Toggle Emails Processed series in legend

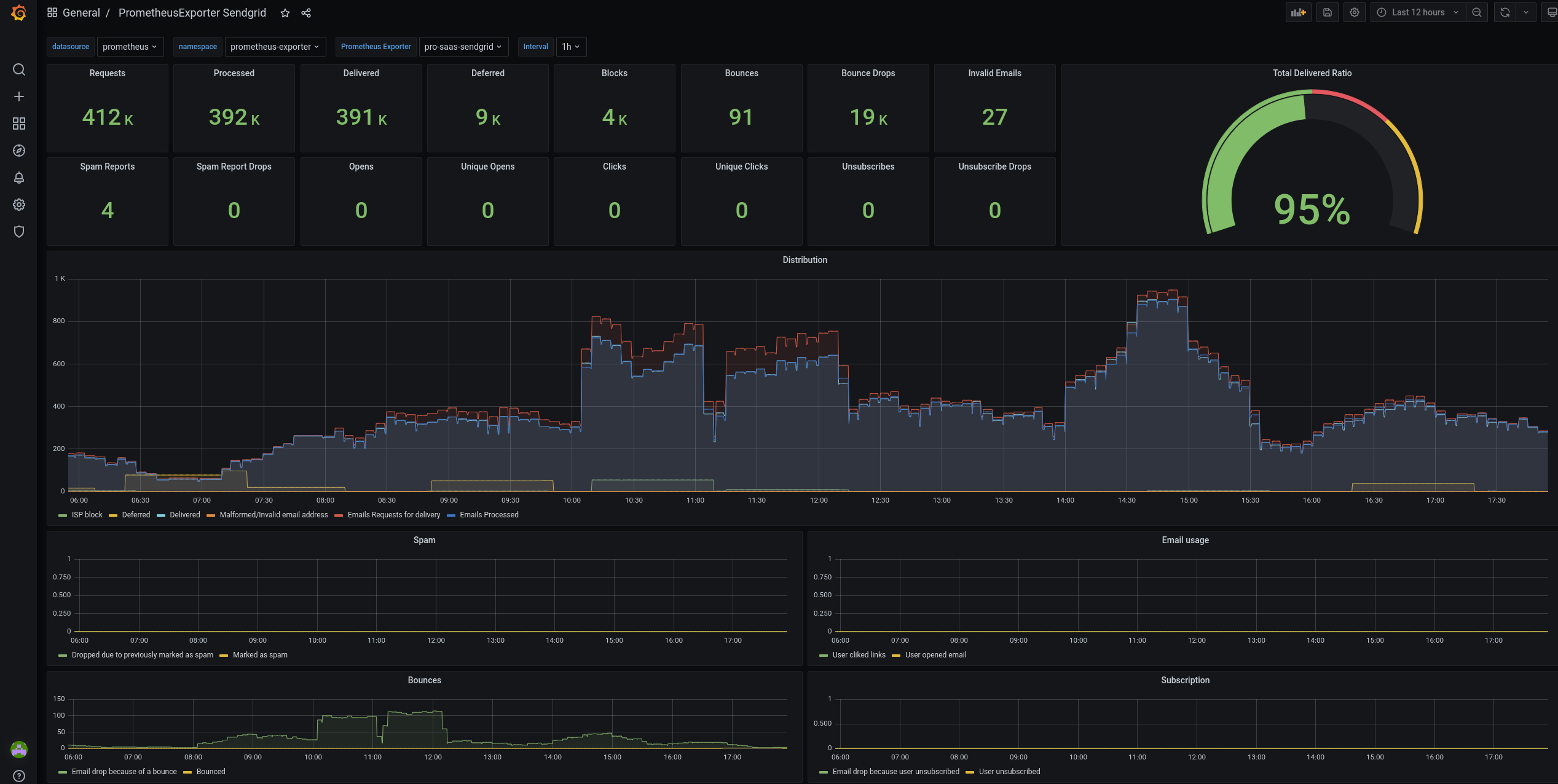[489, 515]
